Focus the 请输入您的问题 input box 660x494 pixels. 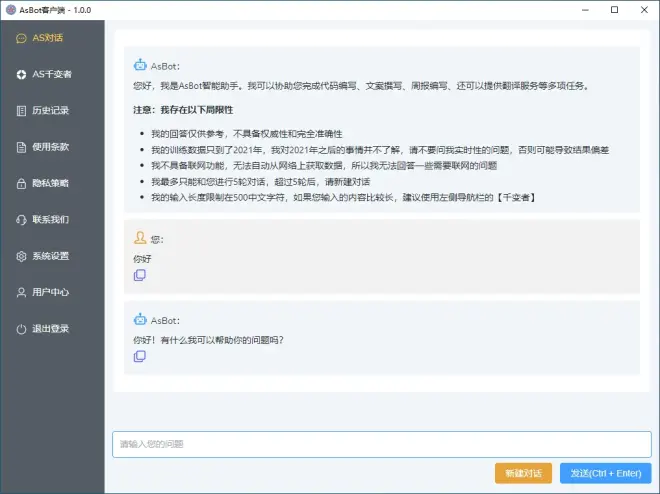[380, 444]
